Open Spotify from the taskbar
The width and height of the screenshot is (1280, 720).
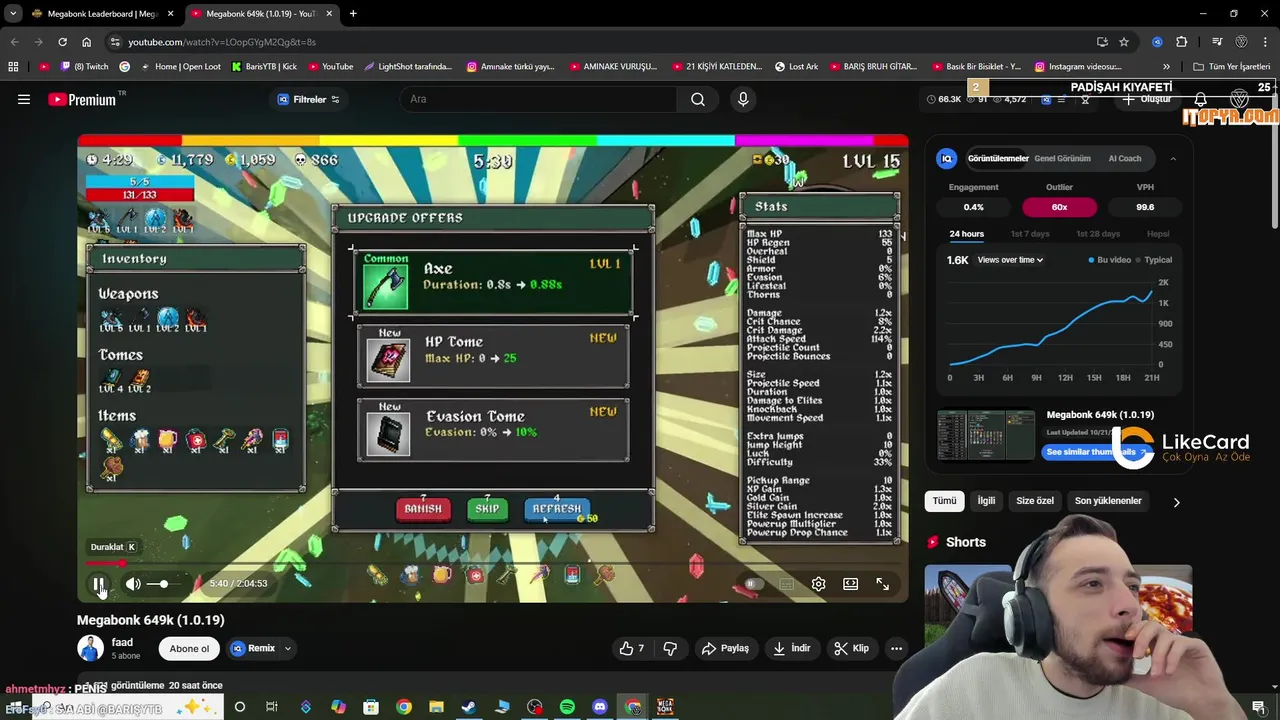(x=567, y=707)
